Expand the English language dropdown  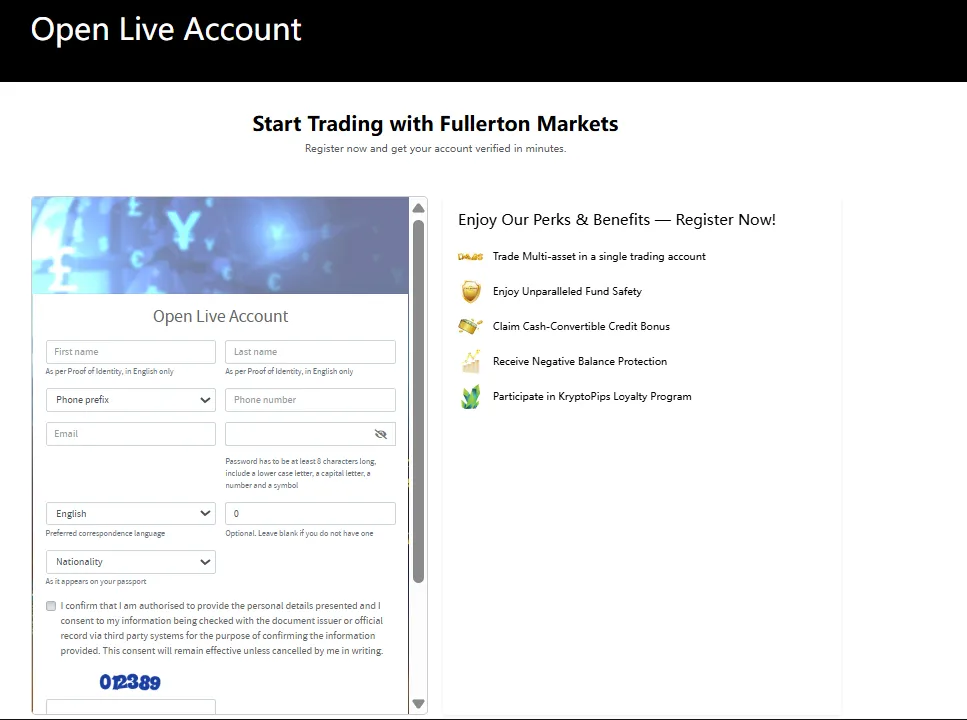tap(131, 514)
